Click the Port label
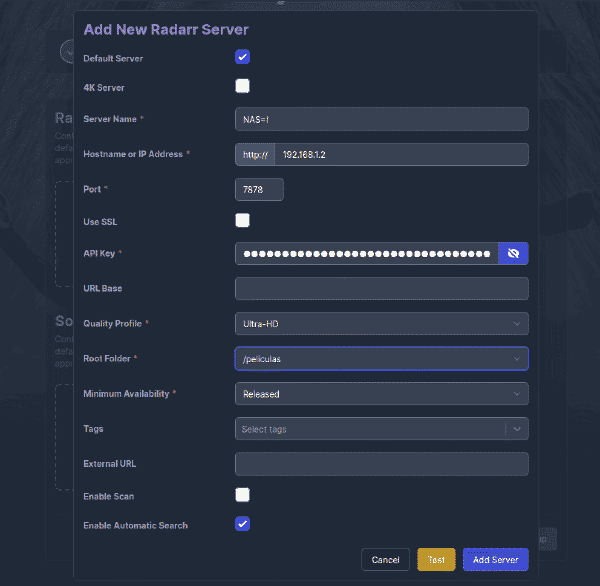The height and width of the screenshot is (586, 600). [x=92, y=189]
